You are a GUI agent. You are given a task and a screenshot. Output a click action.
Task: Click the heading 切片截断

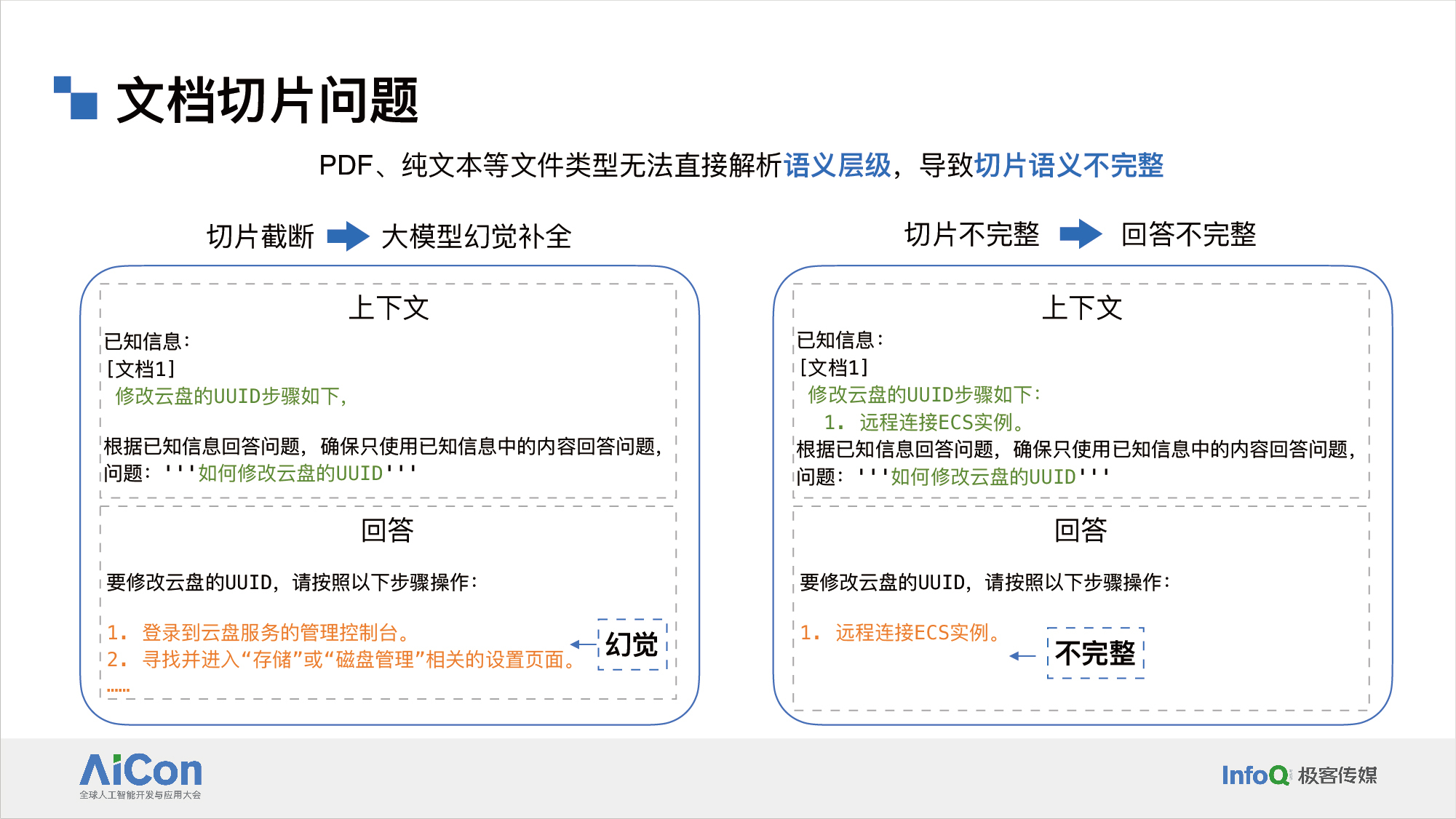[260, 236]
